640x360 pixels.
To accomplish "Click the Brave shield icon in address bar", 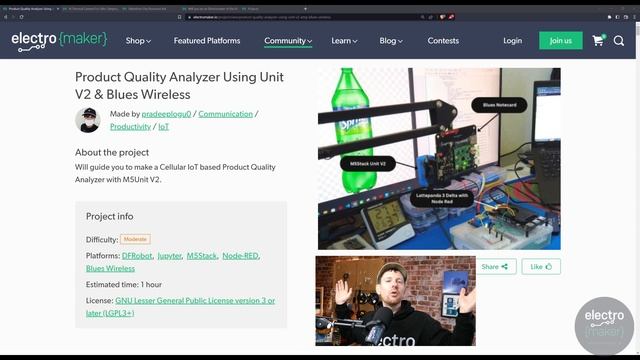I will 442,17.
